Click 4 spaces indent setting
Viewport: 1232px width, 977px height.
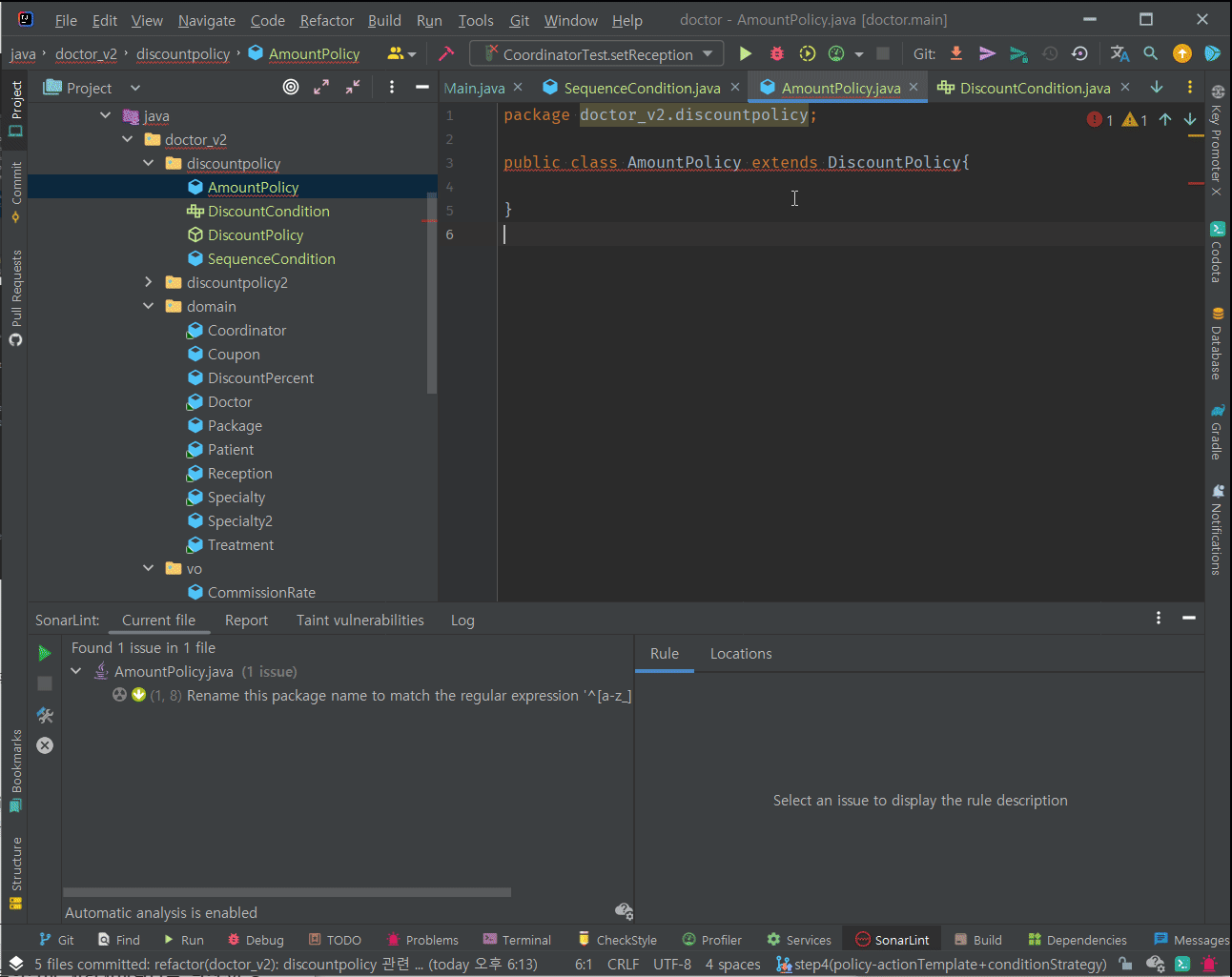732,964
